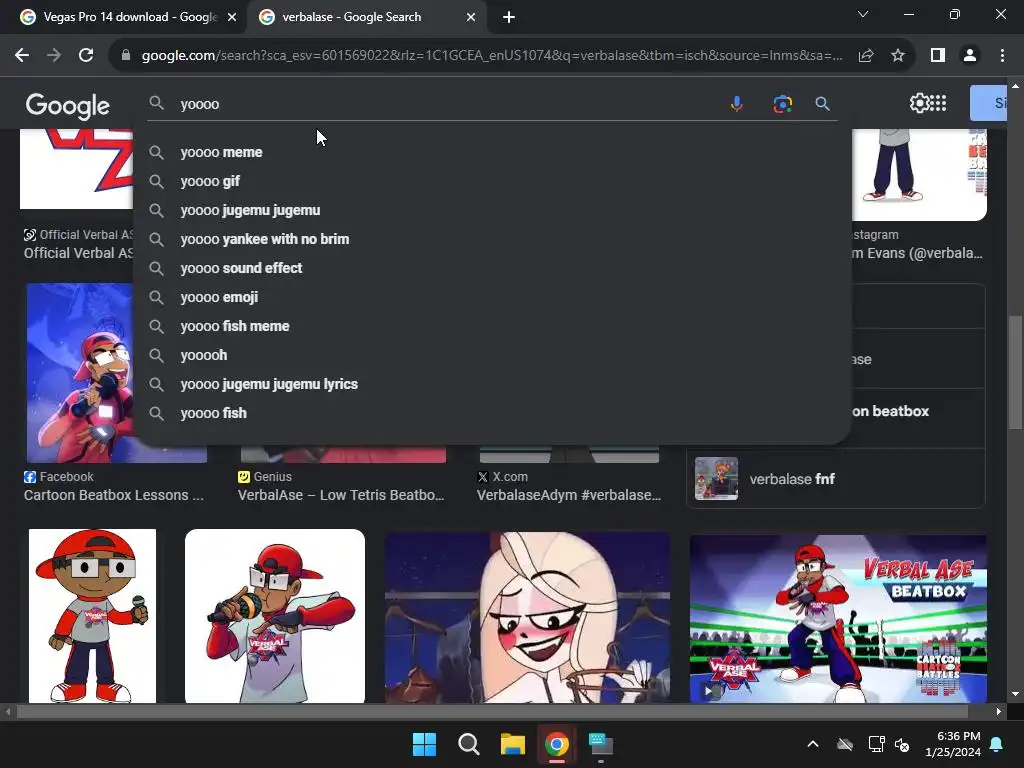Open Chrome's three-dot menu

click(1002, 56)
